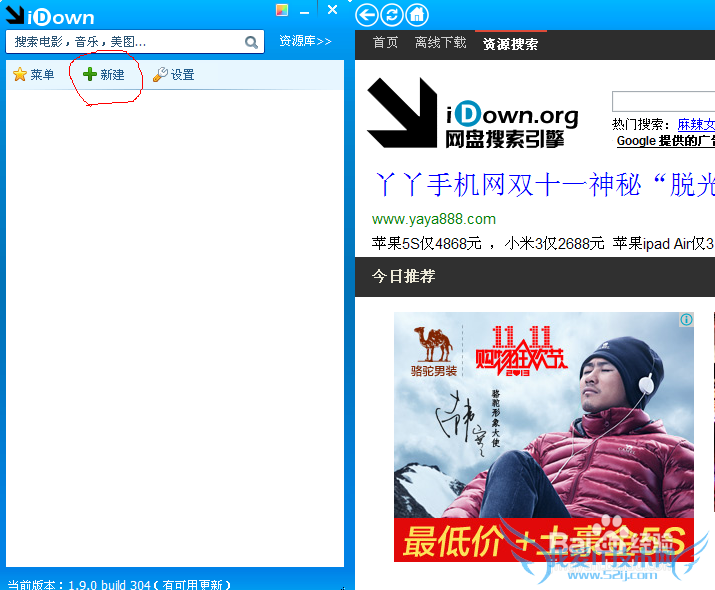This screenshot has height=590, width=715.
Task: Focus the iDown.org web search field
Action: [x=663, y=101]
